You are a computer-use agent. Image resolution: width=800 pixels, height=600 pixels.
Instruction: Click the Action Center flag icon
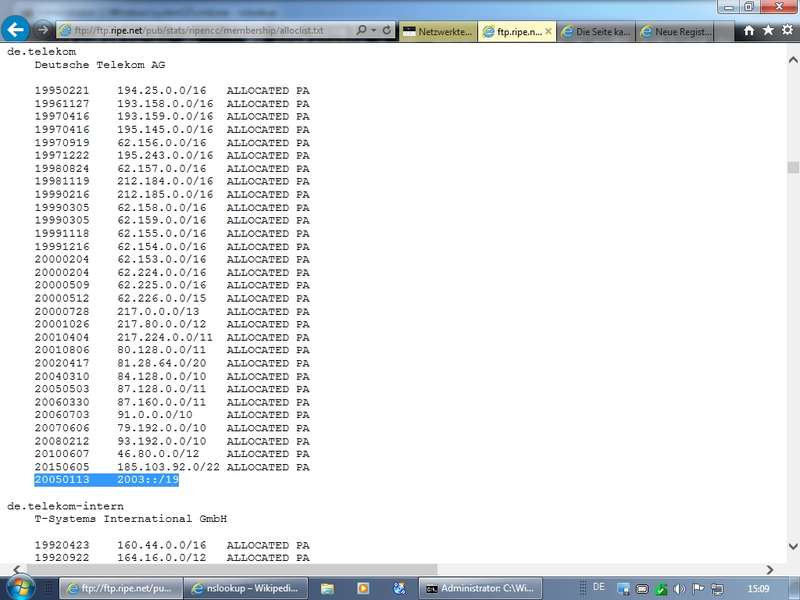point(698,589)
